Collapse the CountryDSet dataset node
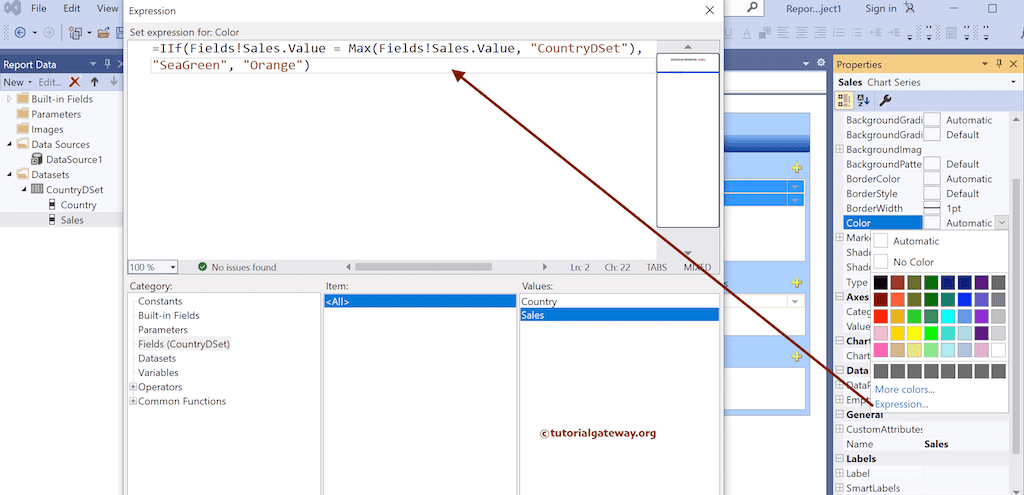Viewport: 1024px width, 495px height. point(24,189)
